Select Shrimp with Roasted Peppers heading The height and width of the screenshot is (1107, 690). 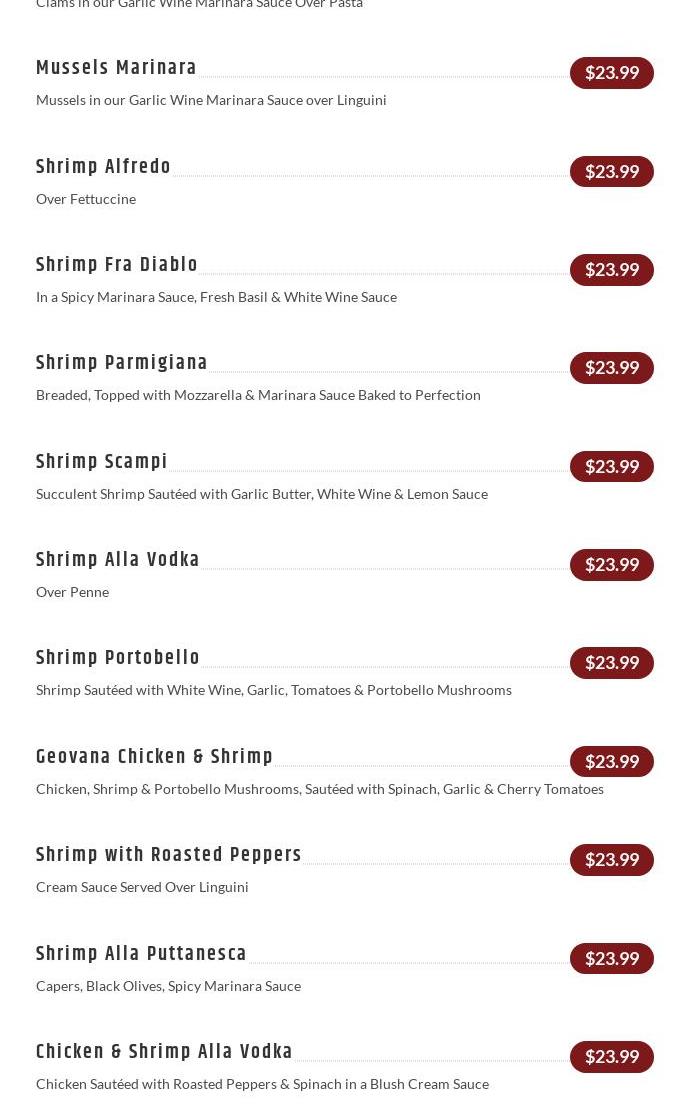pos(169,855)
